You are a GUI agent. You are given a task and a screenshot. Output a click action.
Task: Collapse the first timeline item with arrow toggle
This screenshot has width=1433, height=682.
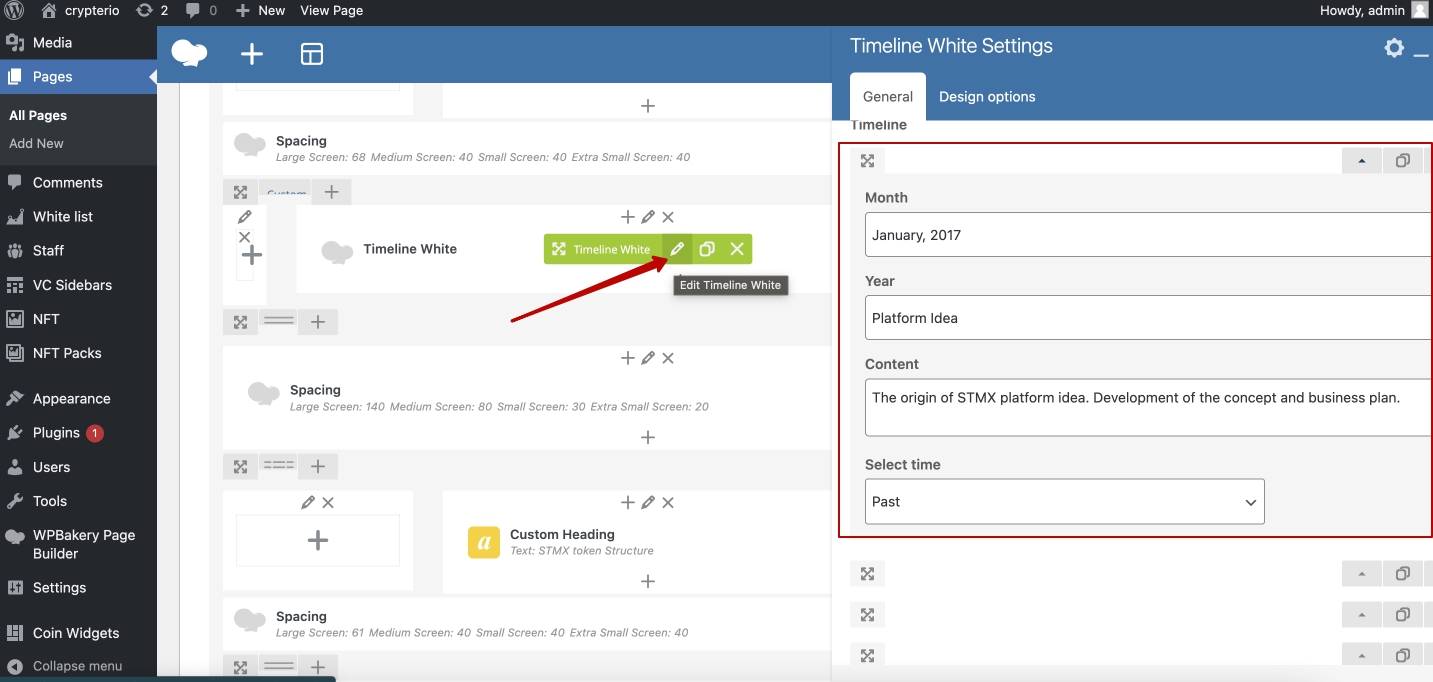point(1361,161)
